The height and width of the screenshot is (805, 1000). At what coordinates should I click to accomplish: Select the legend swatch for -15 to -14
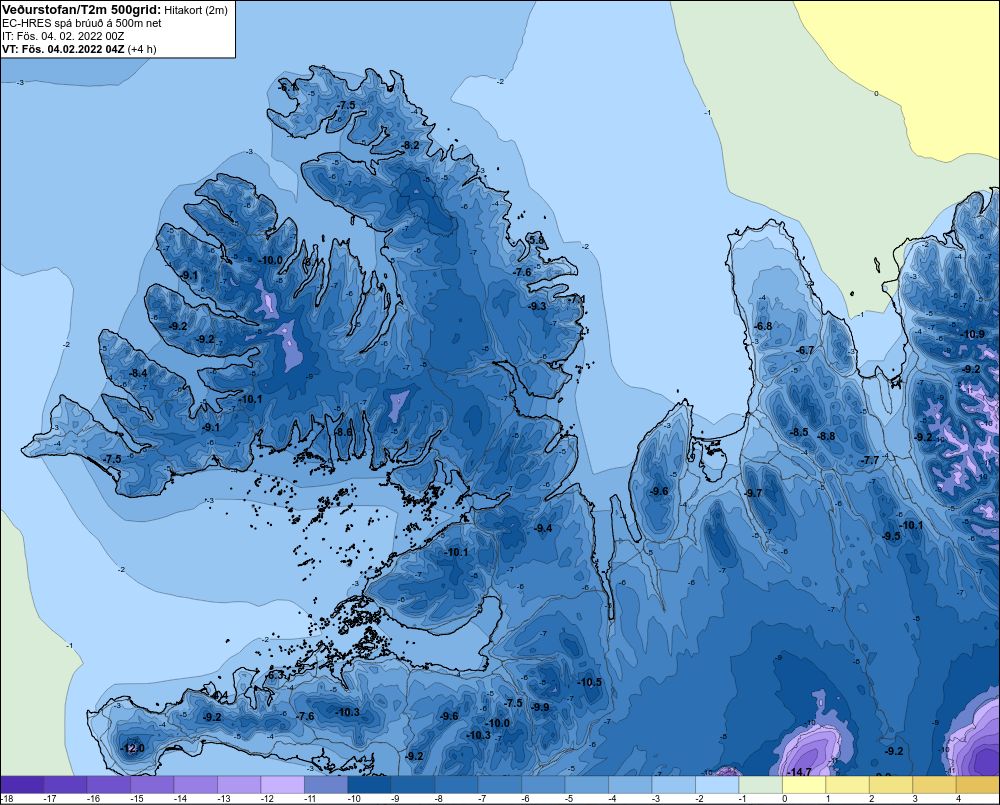[152, 785]
